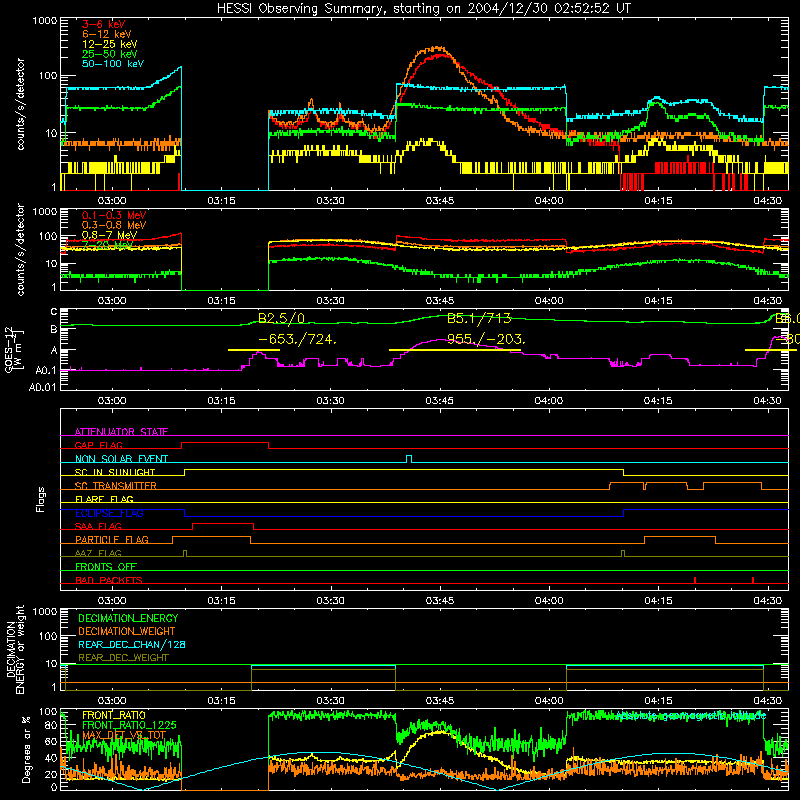Click the BAD_PACKETS spike near 04:28
This screenshot has height=800, width=800.
pyautogui.click(x=753, y=580)
